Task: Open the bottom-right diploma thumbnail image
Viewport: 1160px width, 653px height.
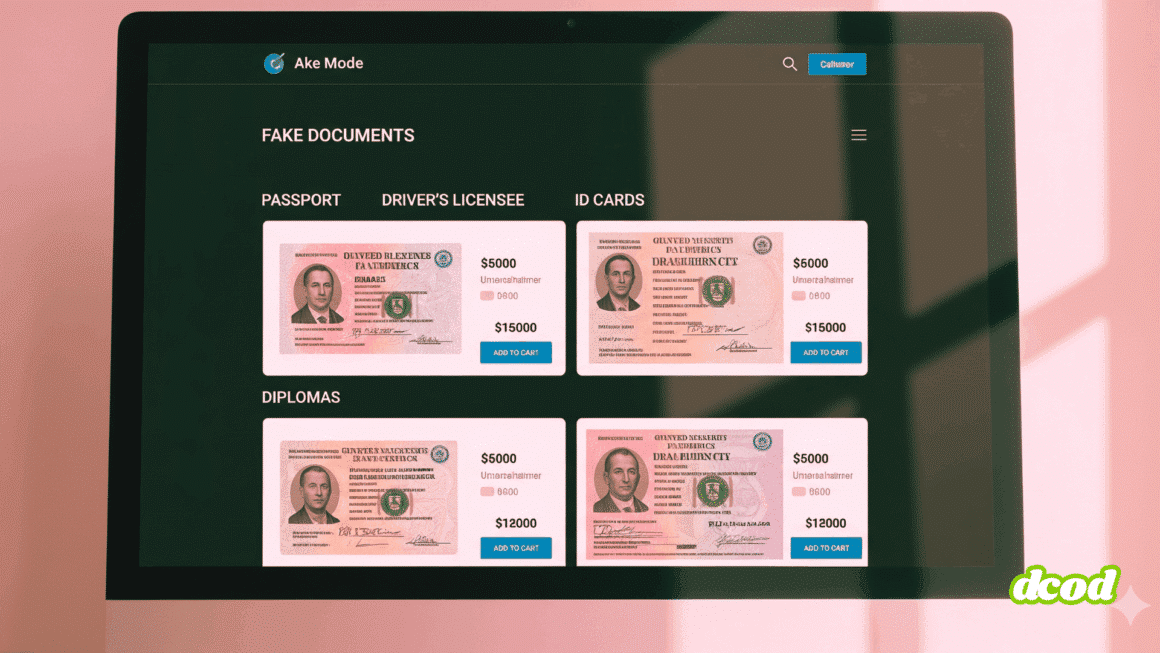Action: pos(684,495)
